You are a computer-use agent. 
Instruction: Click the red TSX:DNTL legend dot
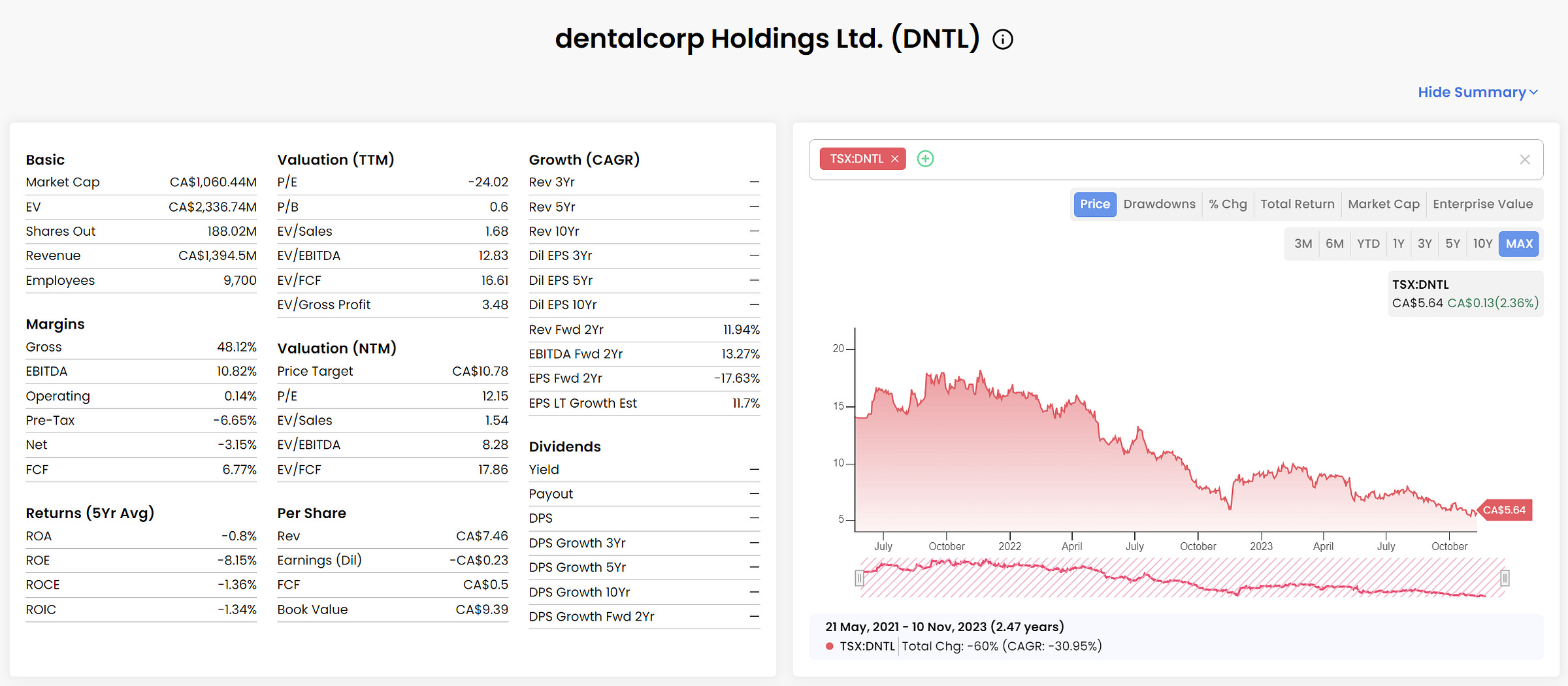tap(829, 646)
